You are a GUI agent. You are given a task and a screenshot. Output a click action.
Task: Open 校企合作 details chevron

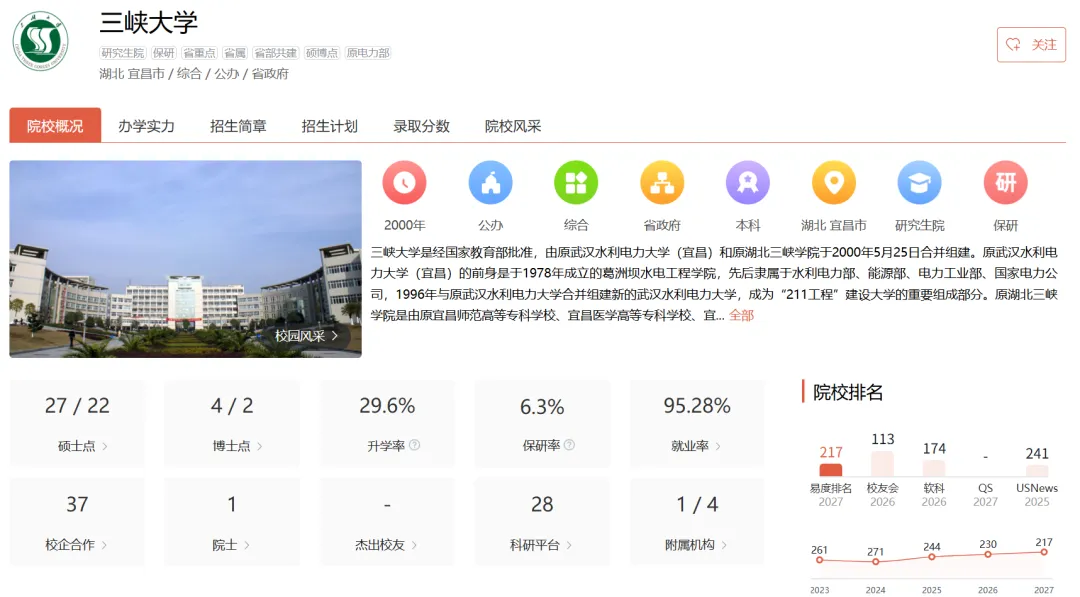click(x=105, y=545)
